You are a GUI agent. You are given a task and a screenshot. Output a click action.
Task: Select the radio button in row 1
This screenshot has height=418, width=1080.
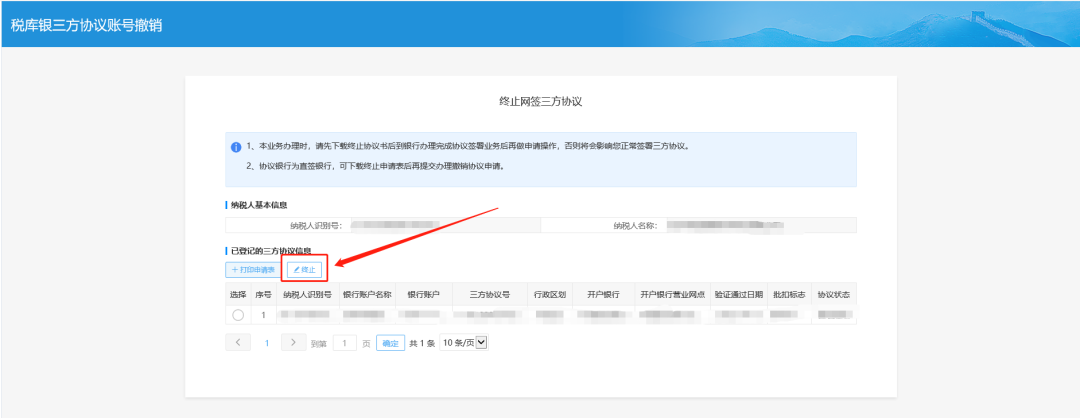coord(238,315)
